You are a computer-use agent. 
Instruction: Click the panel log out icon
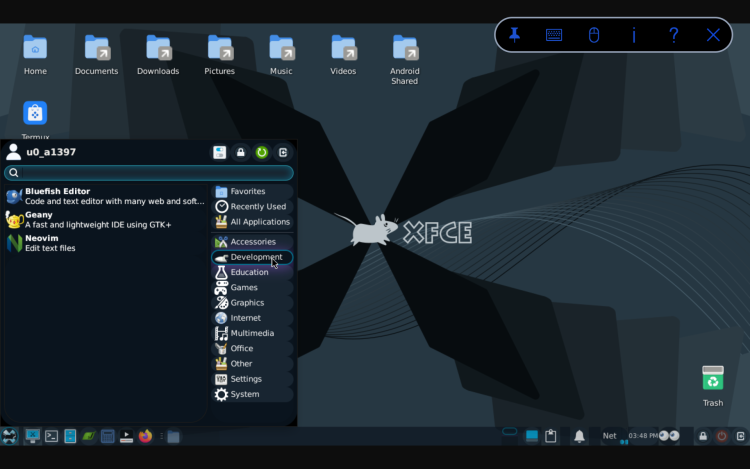[x=740, y=436]
